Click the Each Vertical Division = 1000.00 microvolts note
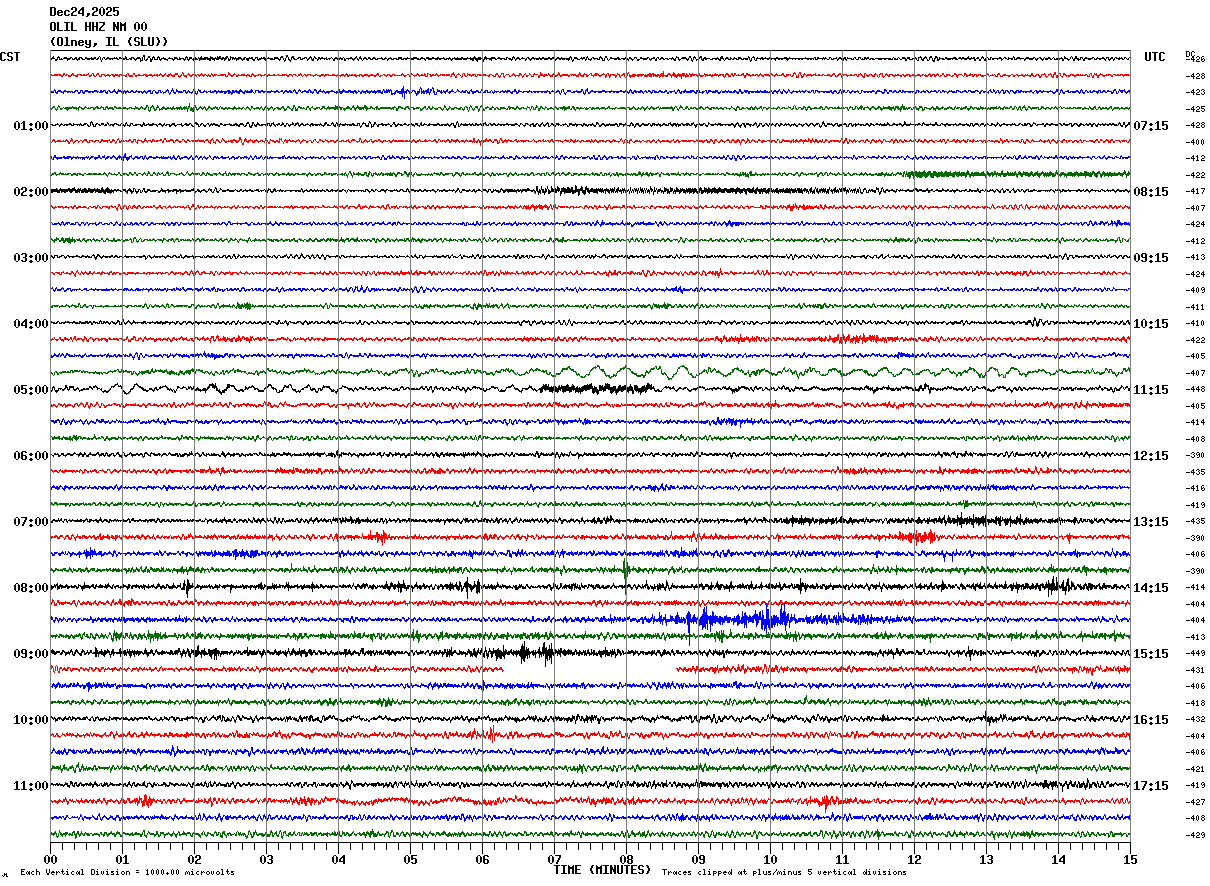1210x886 pixels. pyautogui.click(x=127, y=873)
